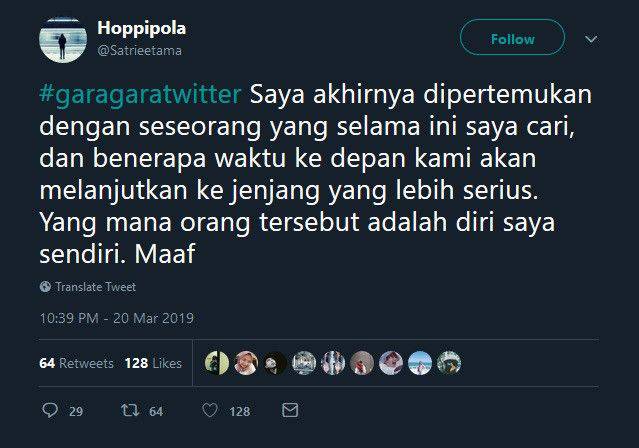Viewport: 639px width, 448px height.
Task: View the 128 Likes list
Action: (153, 363)
